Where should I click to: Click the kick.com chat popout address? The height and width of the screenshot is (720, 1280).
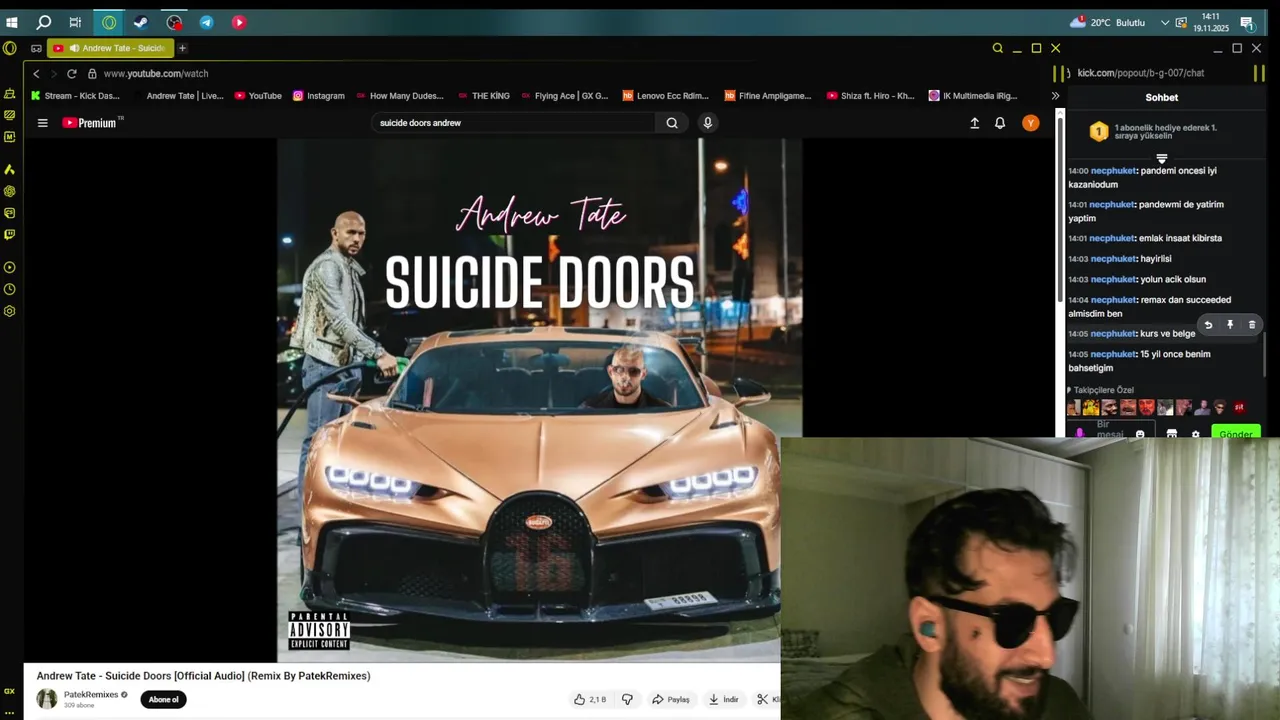[x=1140, y=73]
